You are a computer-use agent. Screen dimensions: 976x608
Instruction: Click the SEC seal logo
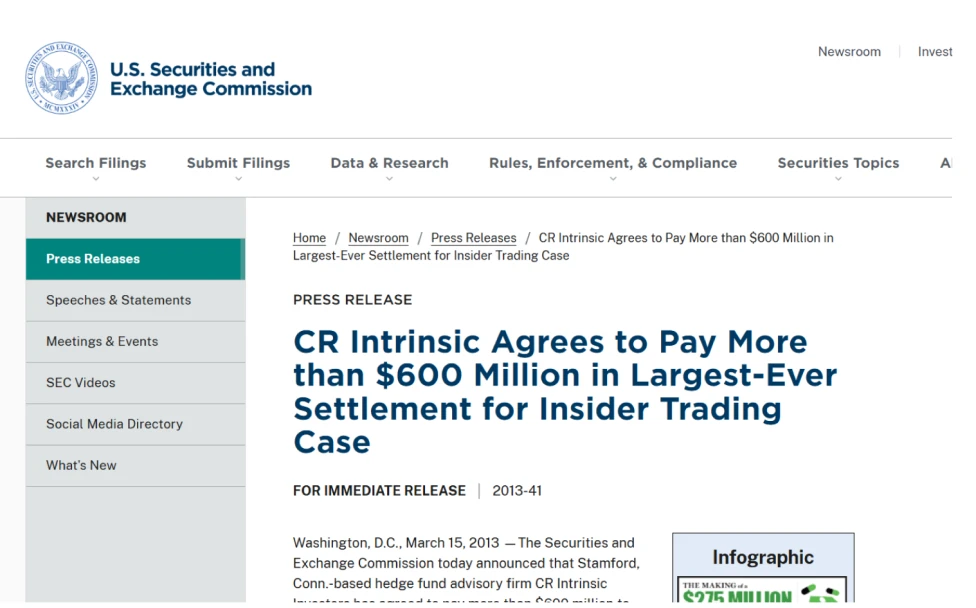click(x=62, y=78)
